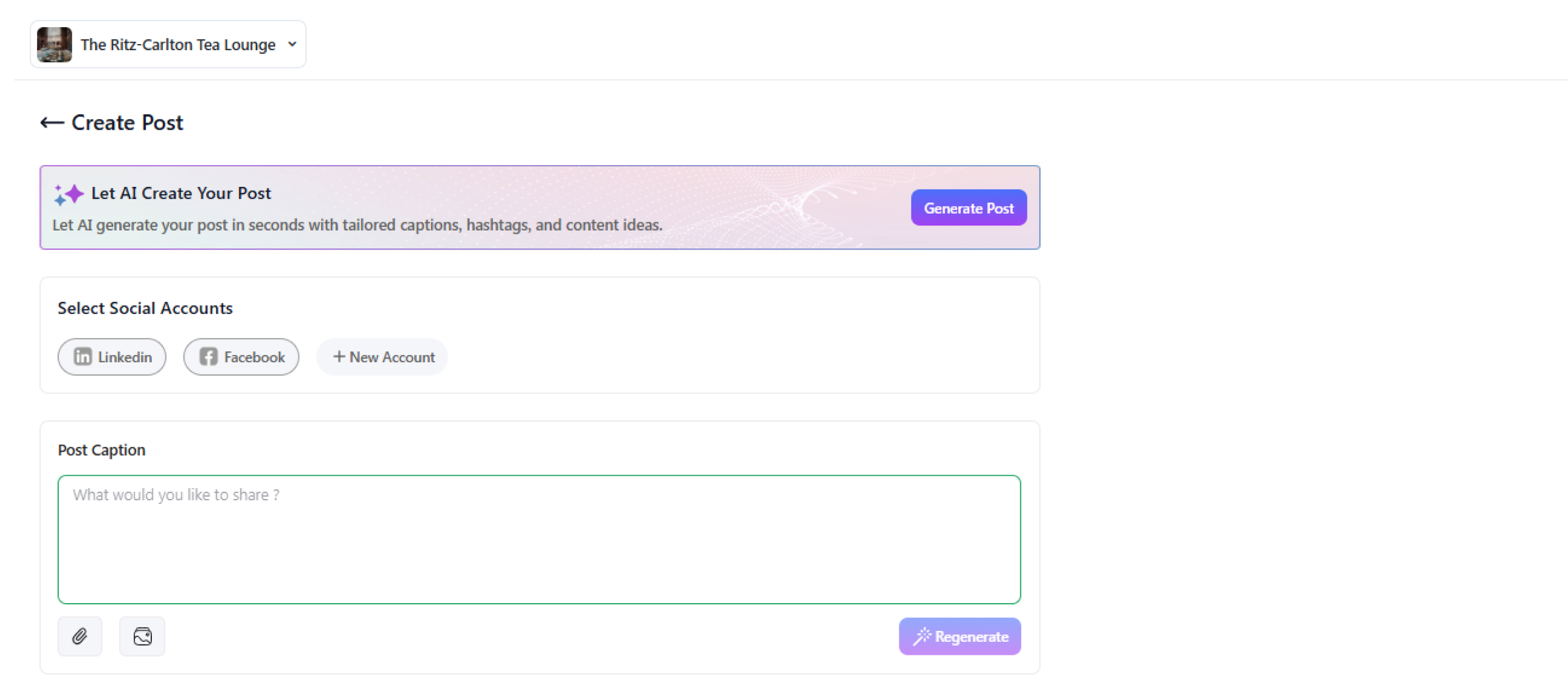Expand the workspace chevron dropdown arrow

pos(292,45)
